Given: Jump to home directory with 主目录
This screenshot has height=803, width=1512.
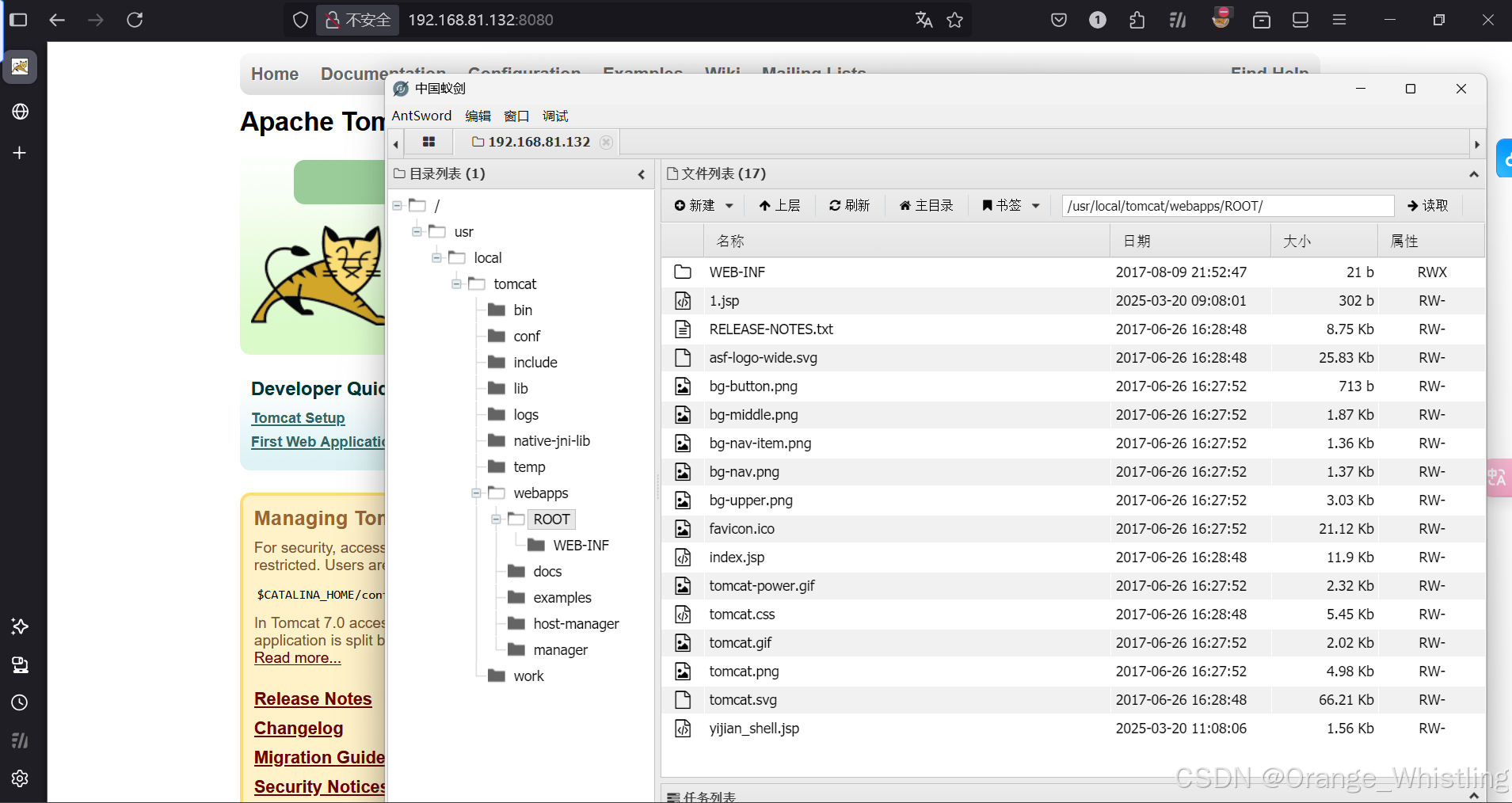Looking at the screenshot, I should tap(926, 206).
